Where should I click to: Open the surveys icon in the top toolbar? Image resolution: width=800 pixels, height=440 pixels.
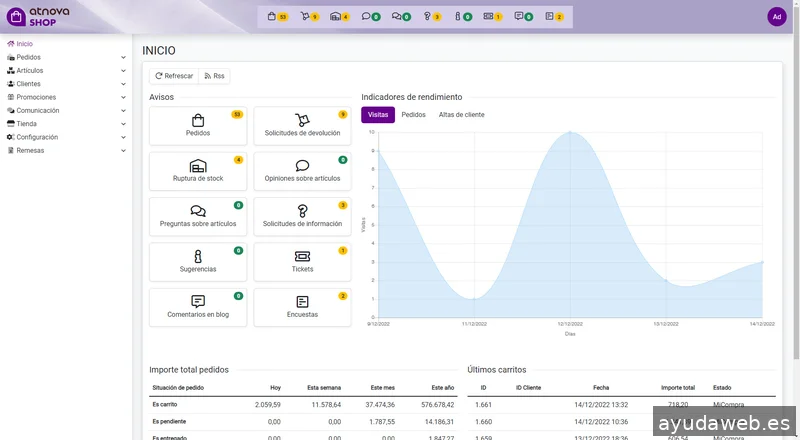pos(549,16)
